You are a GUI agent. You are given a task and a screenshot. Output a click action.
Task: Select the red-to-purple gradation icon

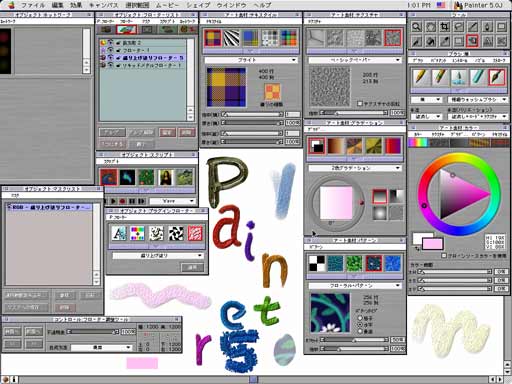coord(393,146)
